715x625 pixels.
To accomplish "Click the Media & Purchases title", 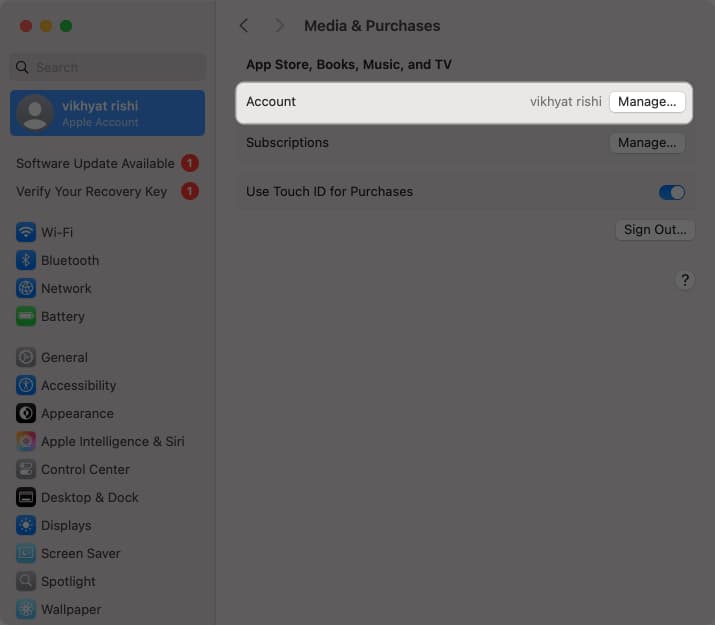I will click(372, 26).
